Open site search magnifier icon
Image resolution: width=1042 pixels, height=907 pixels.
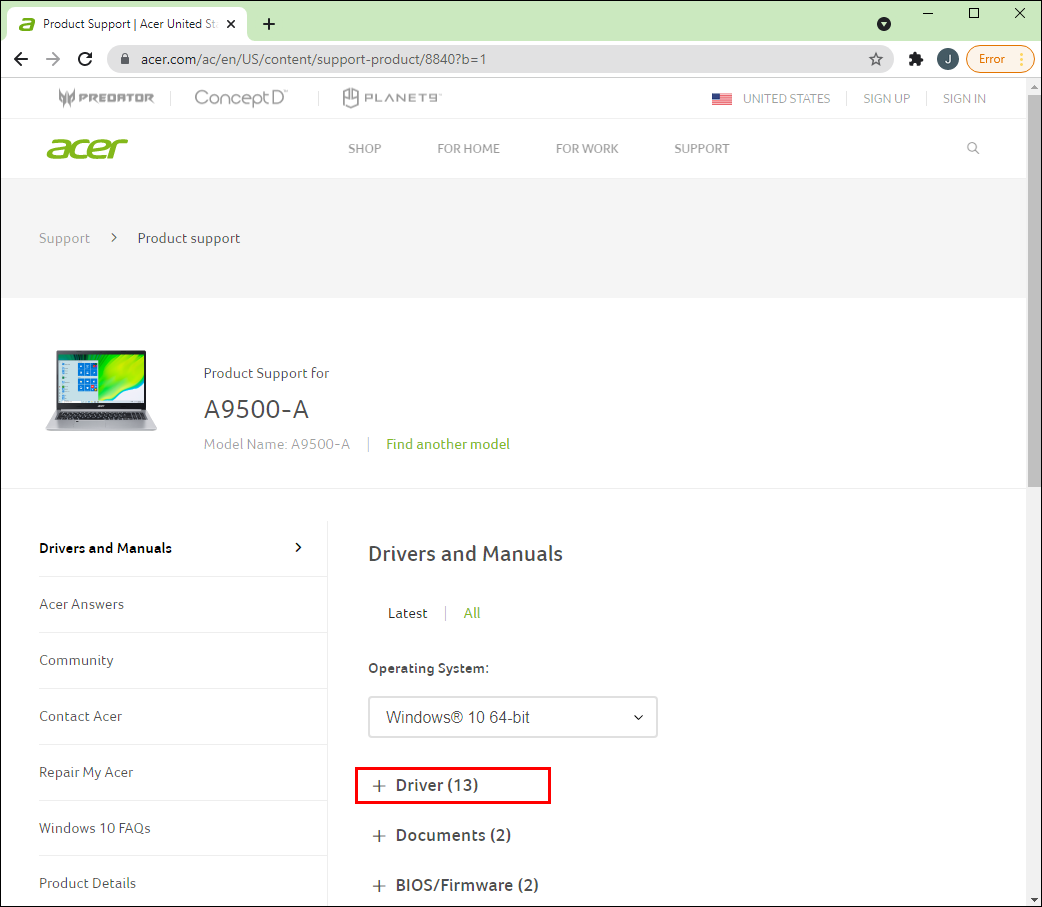pyautogui.click(x=972, y=148)
